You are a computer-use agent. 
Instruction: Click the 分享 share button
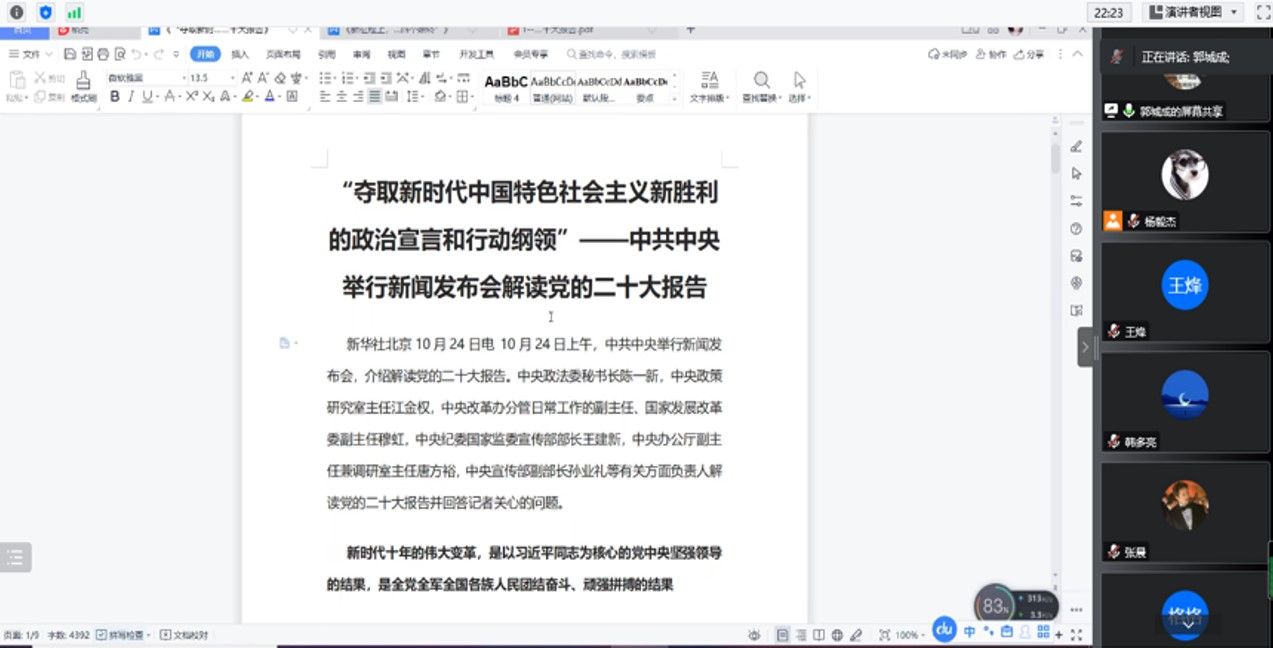(x=1029, y=54)
